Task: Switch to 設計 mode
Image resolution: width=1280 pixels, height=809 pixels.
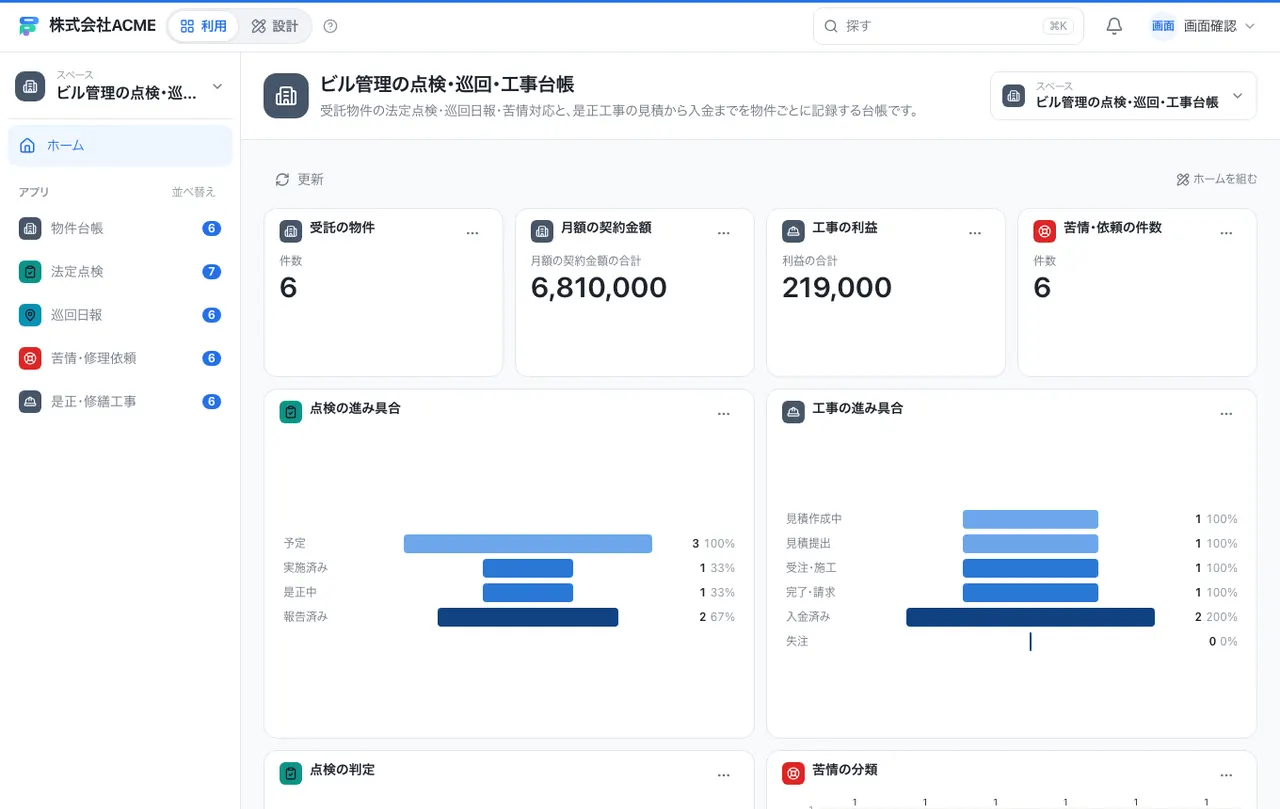Action: click(275, 26)
